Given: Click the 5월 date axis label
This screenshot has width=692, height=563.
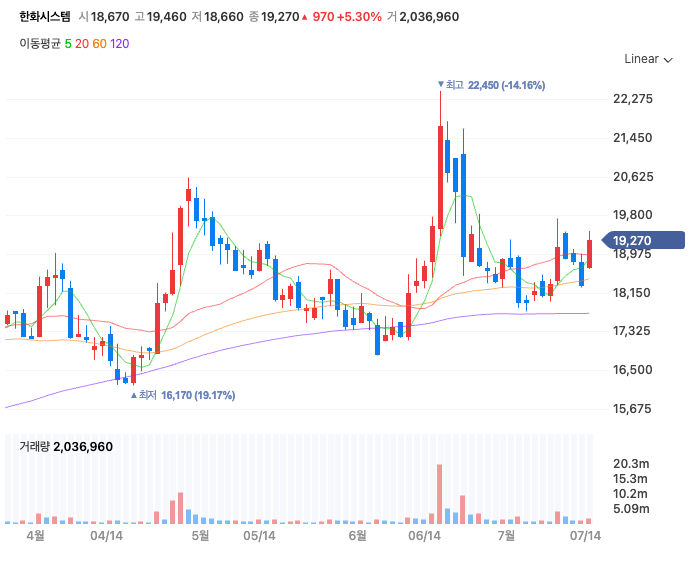Looking at the screenshot, I should pyautogui.click(x=200, y=536).
